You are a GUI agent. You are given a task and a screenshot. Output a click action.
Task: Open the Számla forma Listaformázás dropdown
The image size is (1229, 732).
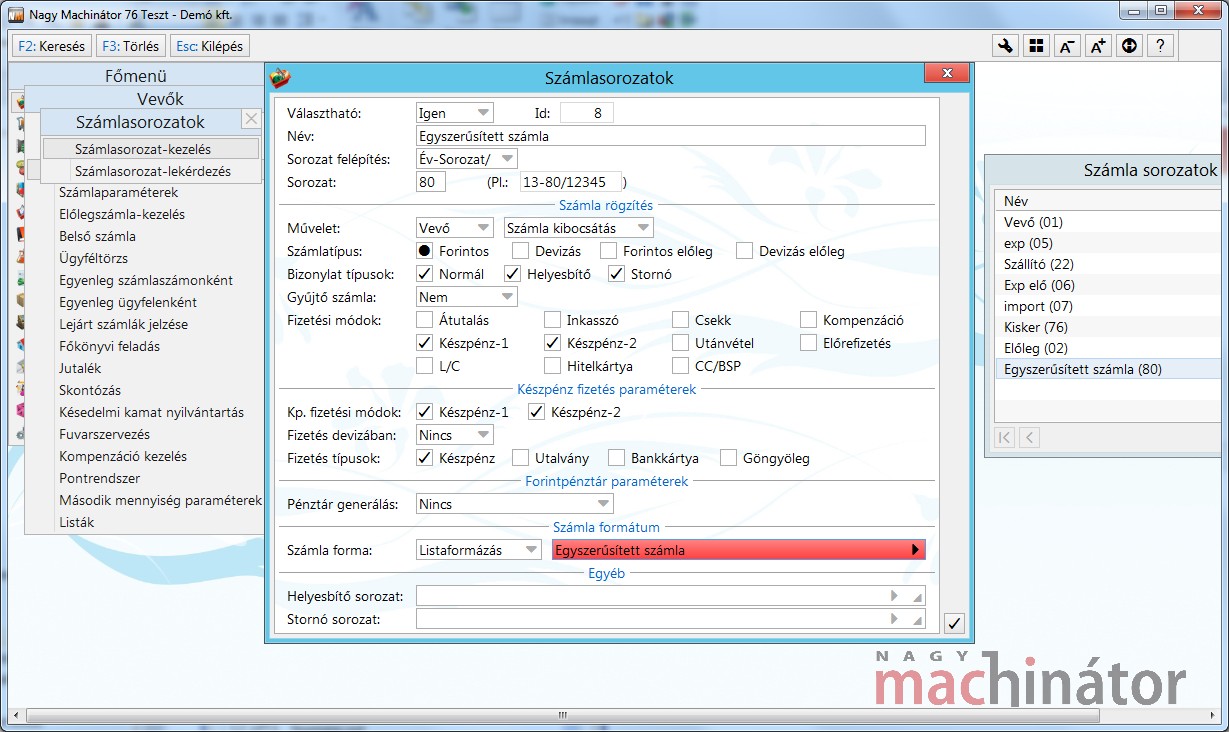pos(479,550)
